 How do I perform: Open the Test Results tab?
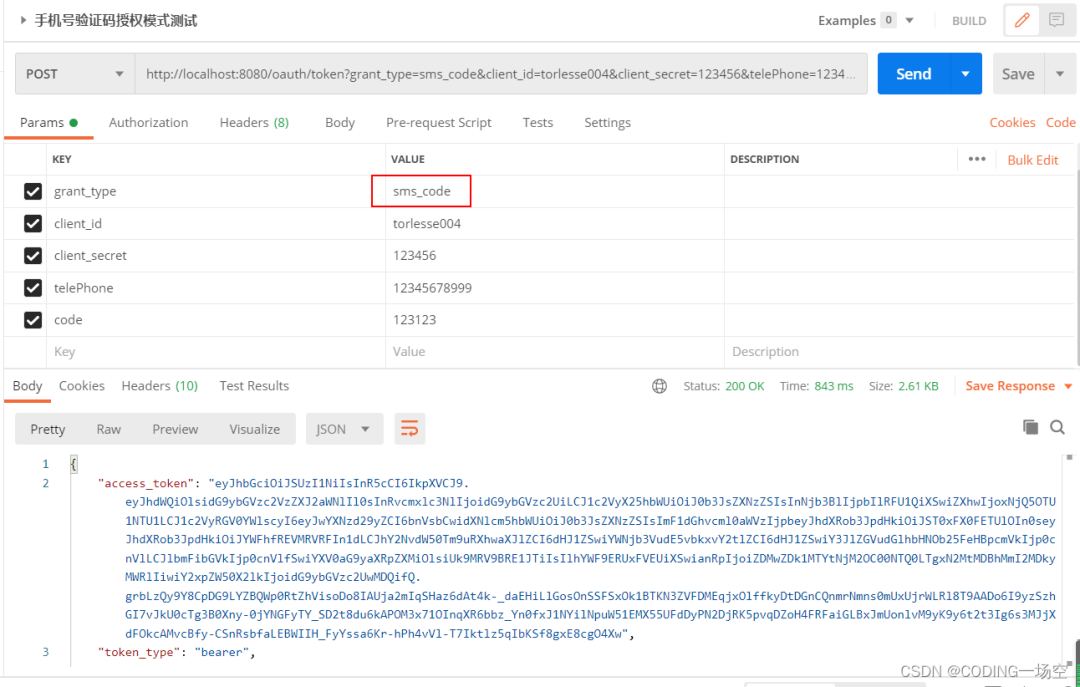coord(254,385)
